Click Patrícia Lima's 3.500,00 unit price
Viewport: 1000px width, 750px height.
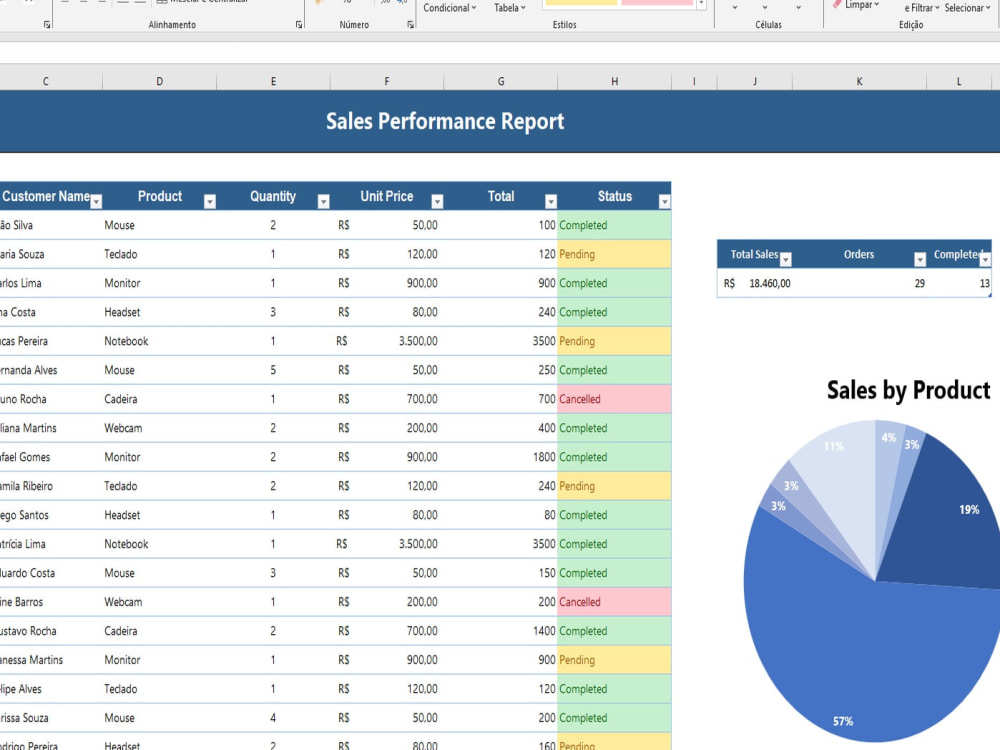pos(386,544)
